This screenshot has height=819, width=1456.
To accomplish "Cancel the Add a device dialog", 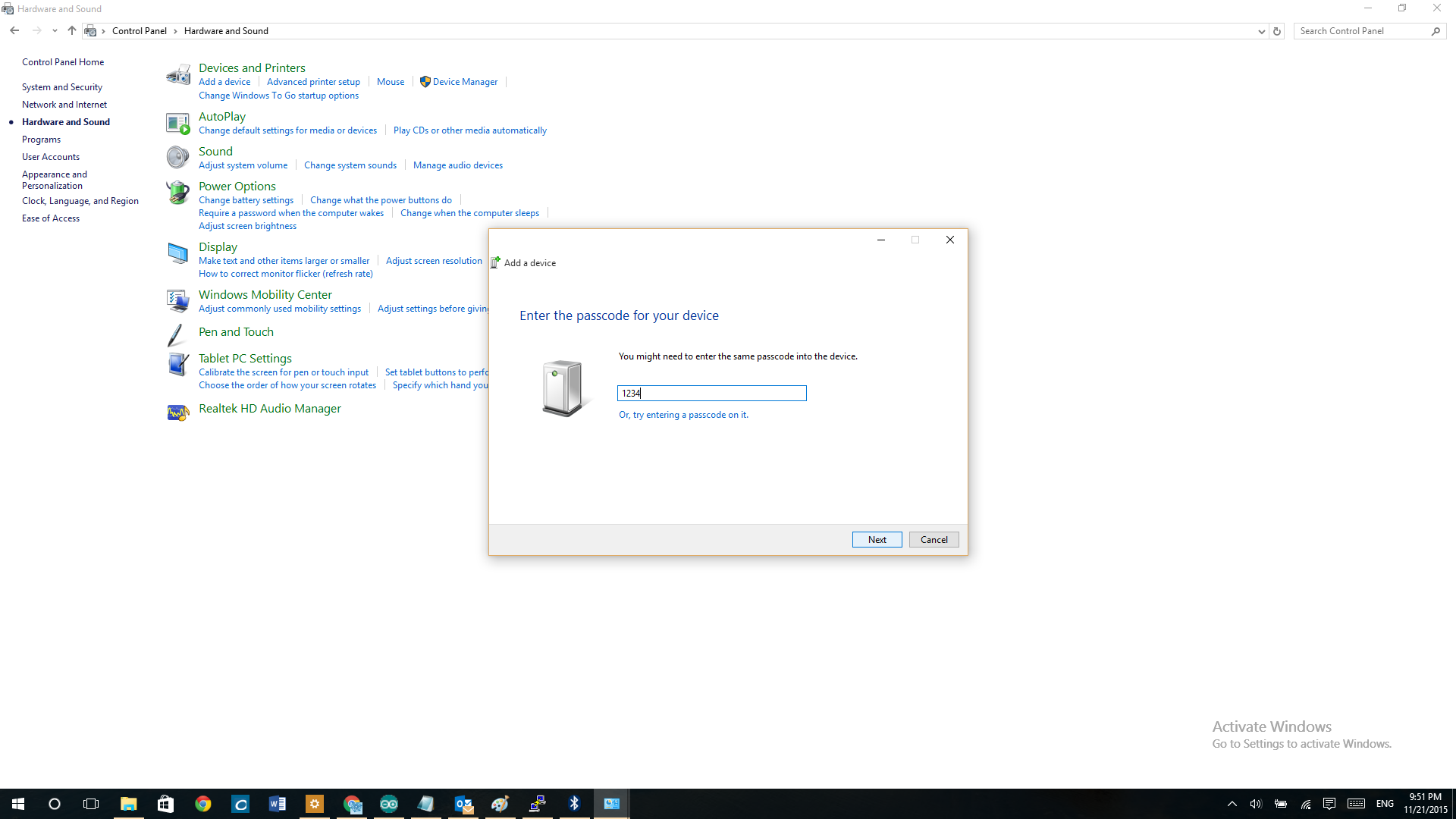I will pos(934,540).
